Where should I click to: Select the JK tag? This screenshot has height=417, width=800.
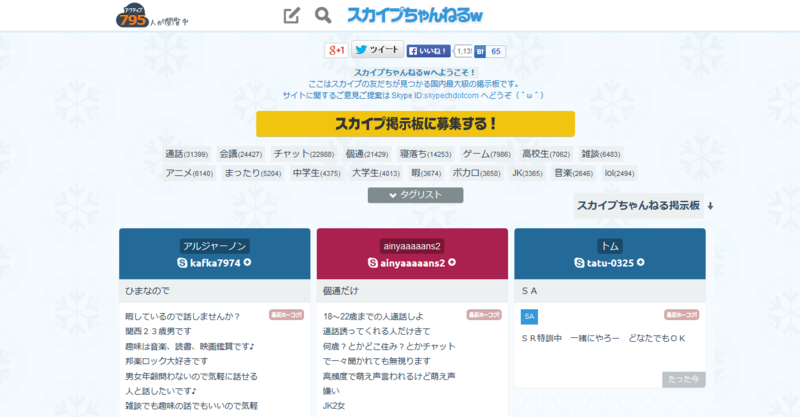pos(527,173)
